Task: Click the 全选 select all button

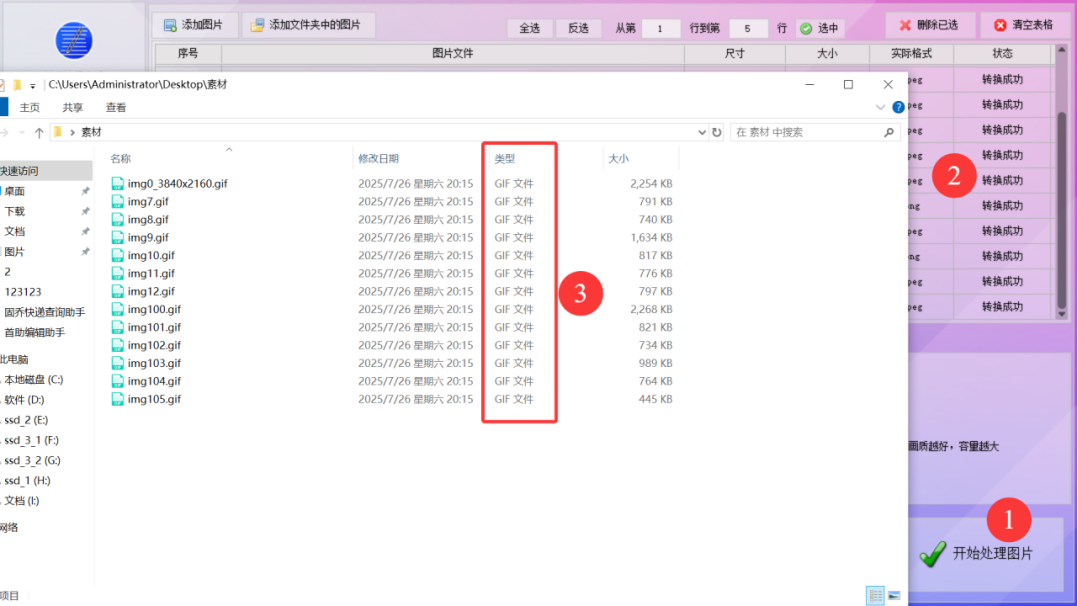Action: point(529,28)
